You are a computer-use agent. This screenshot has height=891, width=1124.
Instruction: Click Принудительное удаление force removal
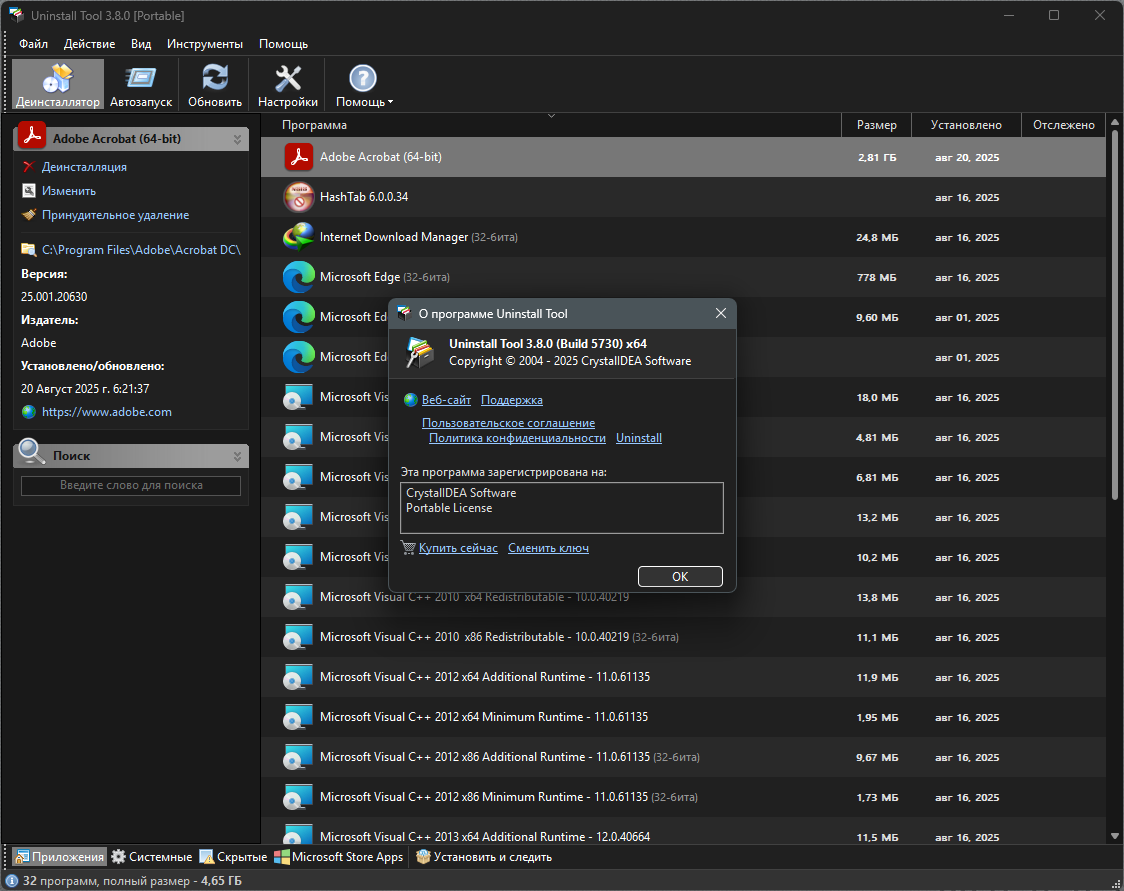(x=115, y=215)
